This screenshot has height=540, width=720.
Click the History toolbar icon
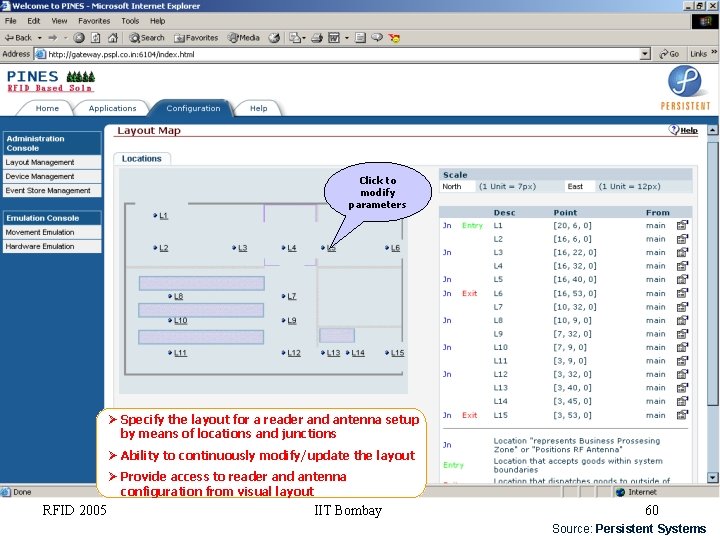[274, 38]
